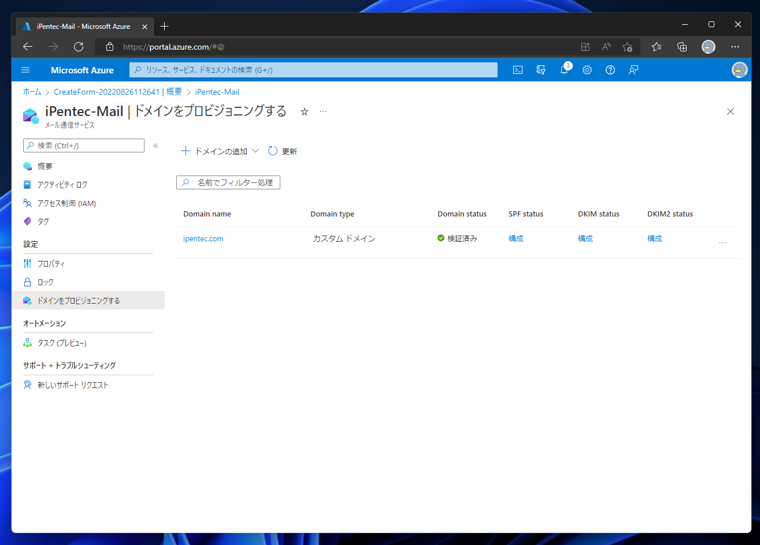Viewport: 760px width, 545px height.
Task: Open Cloud Shell from the top bar
Action: [518, 70]
